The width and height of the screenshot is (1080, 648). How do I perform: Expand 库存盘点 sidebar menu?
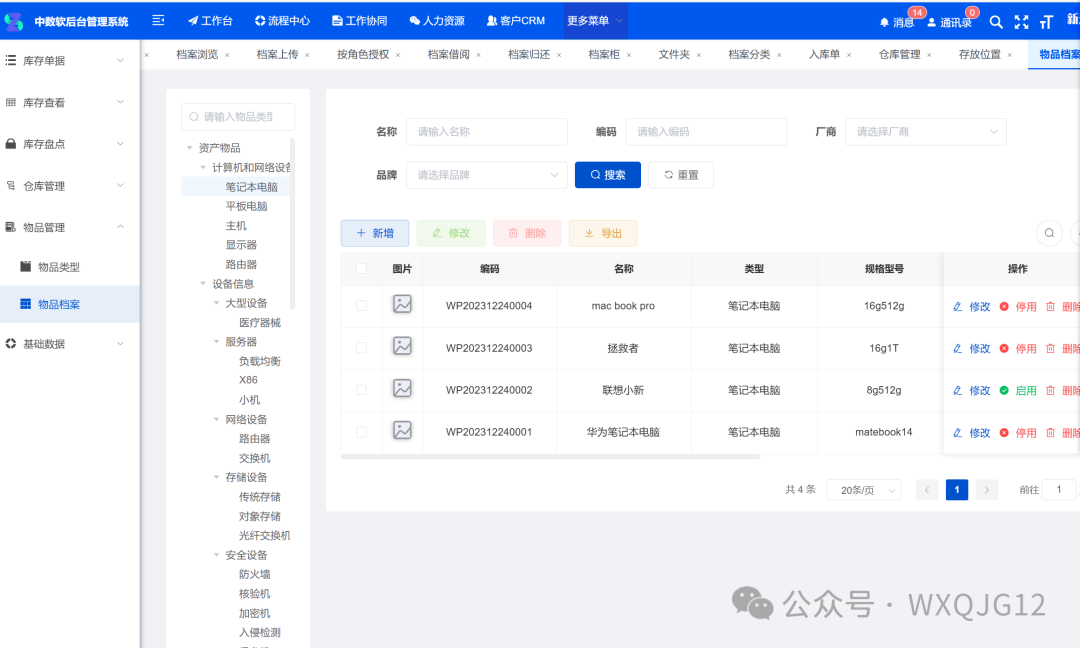[x=69, y=144]
